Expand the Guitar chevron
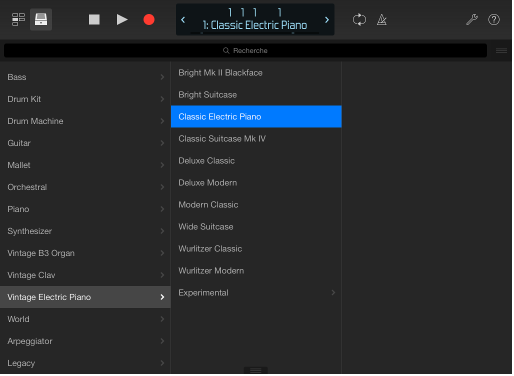The width and height of the screenshot is (514, 376). pos(162,143)
